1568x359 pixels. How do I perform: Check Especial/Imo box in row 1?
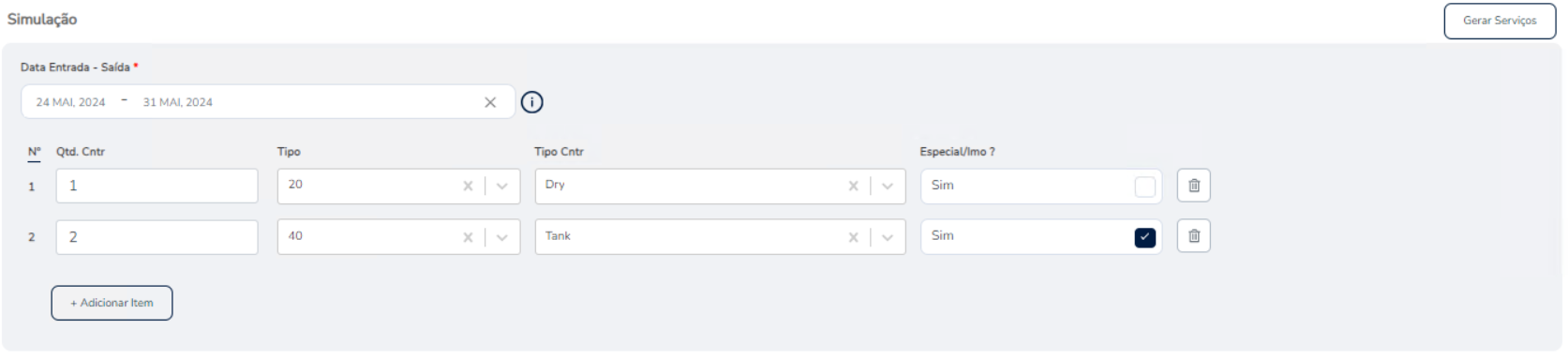point(1144,187)
